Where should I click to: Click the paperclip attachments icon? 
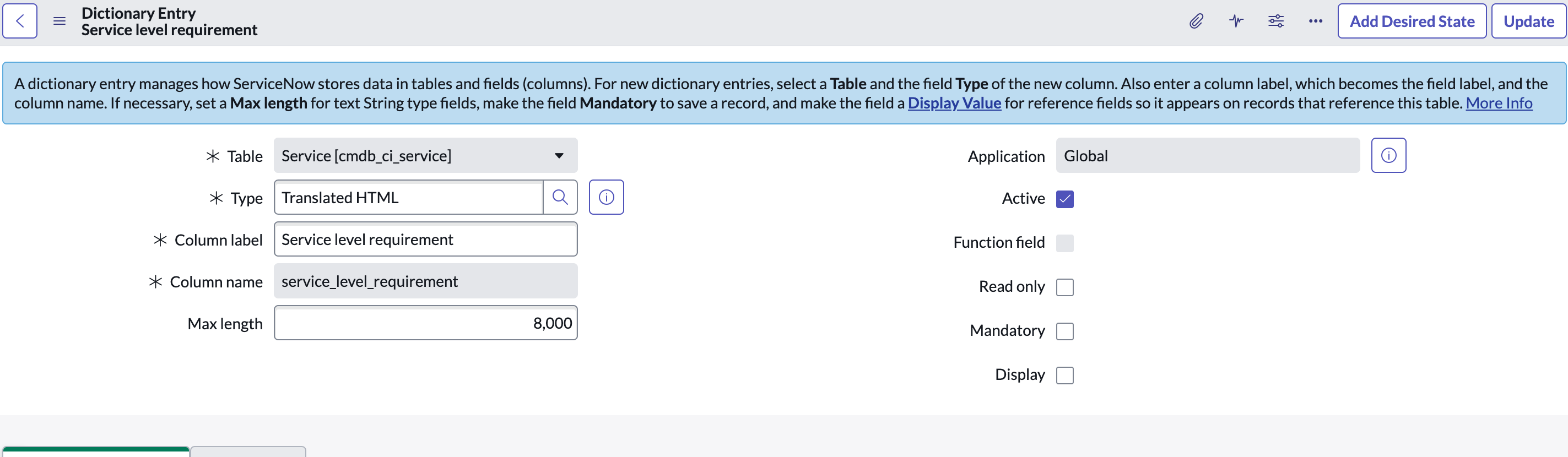1196,21
